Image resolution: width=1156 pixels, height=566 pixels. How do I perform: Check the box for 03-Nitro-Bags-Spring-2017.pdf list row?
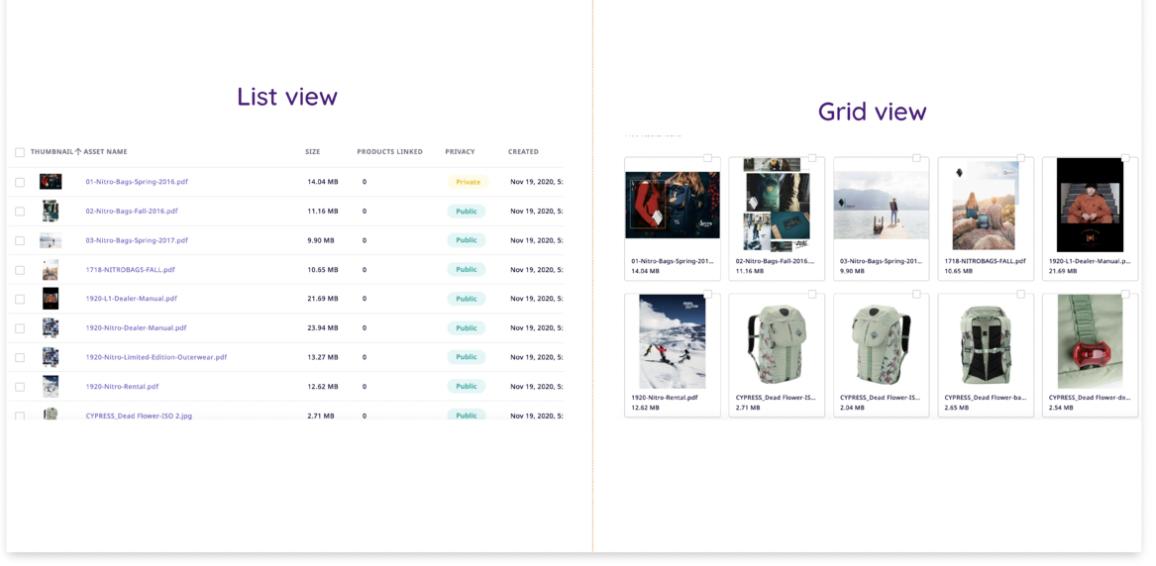20,241
